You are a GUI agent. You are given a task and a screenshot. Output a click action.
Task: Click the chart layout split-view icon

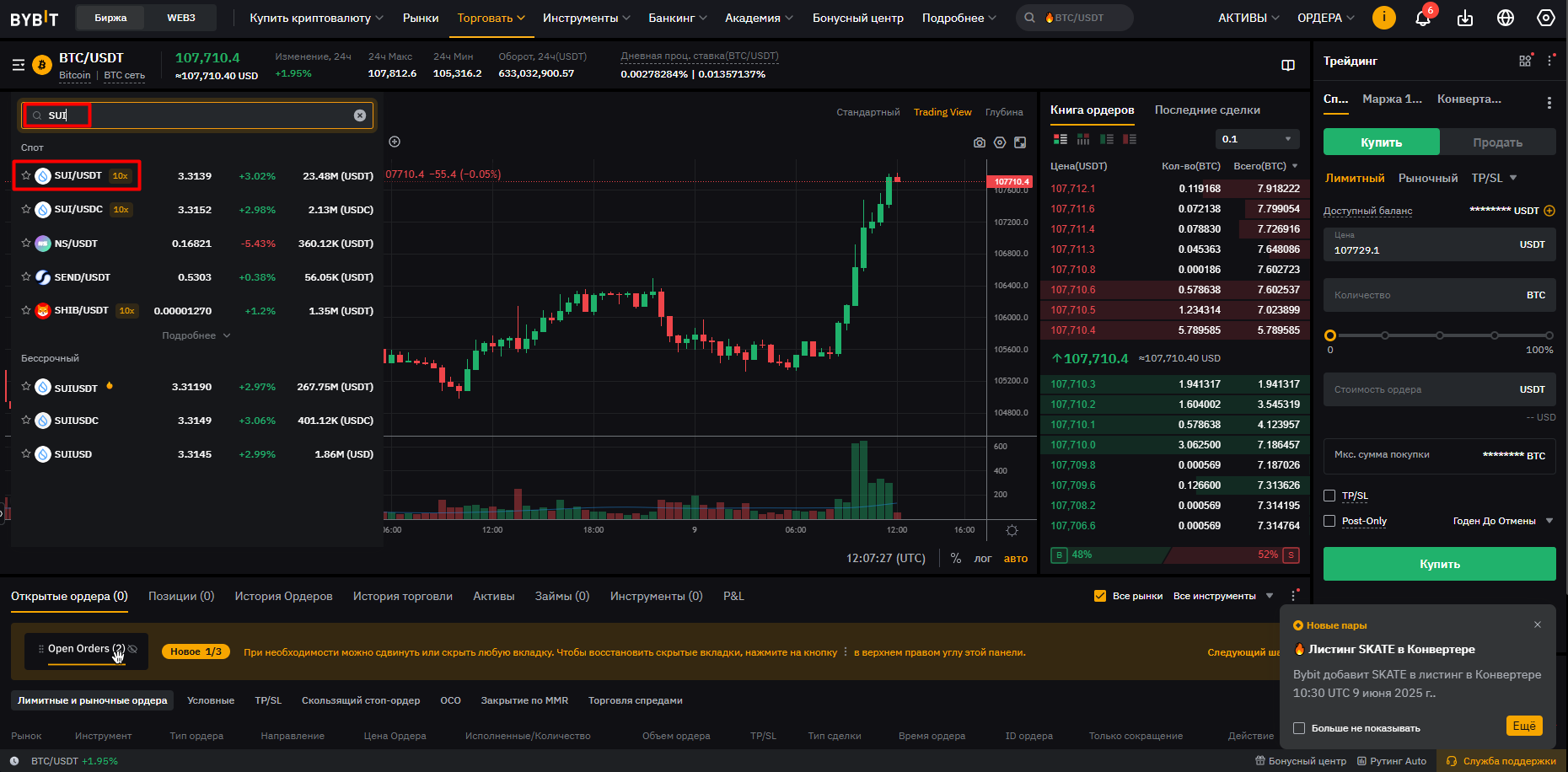point(1288,65)
